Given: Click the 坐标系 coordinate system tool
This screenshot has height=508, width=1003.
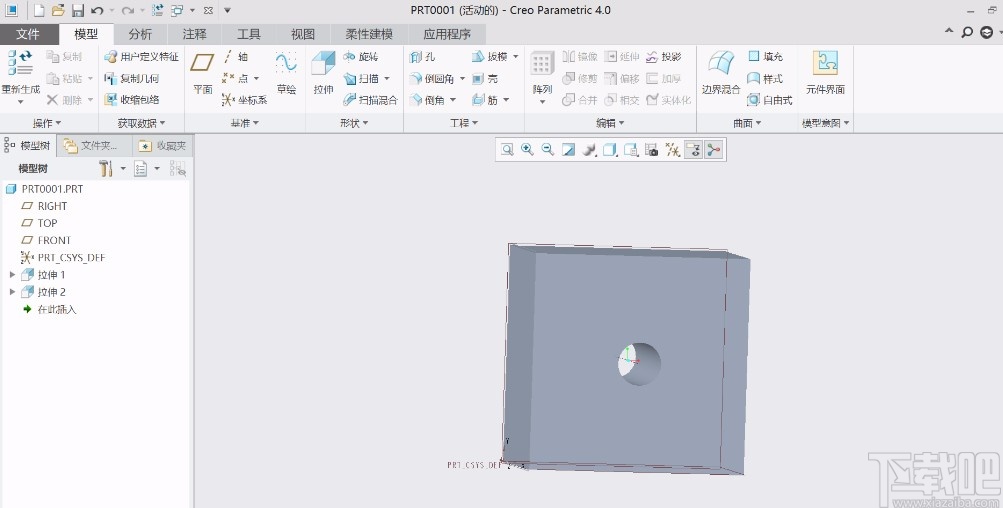Looking at the screenshot, I should 244,100.
